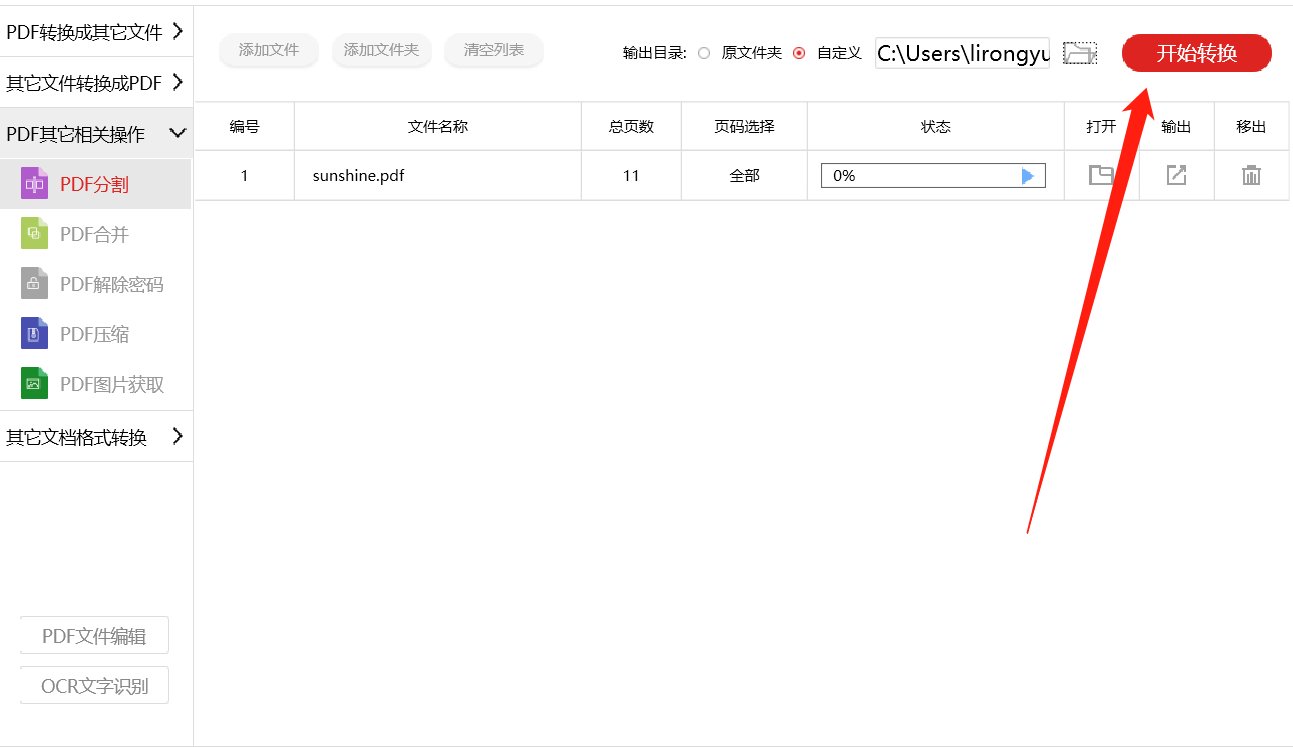Screen dimensions: 1293x747
Task: Expand the PDF转换成其它文件 section
Action: pos(95,31)
